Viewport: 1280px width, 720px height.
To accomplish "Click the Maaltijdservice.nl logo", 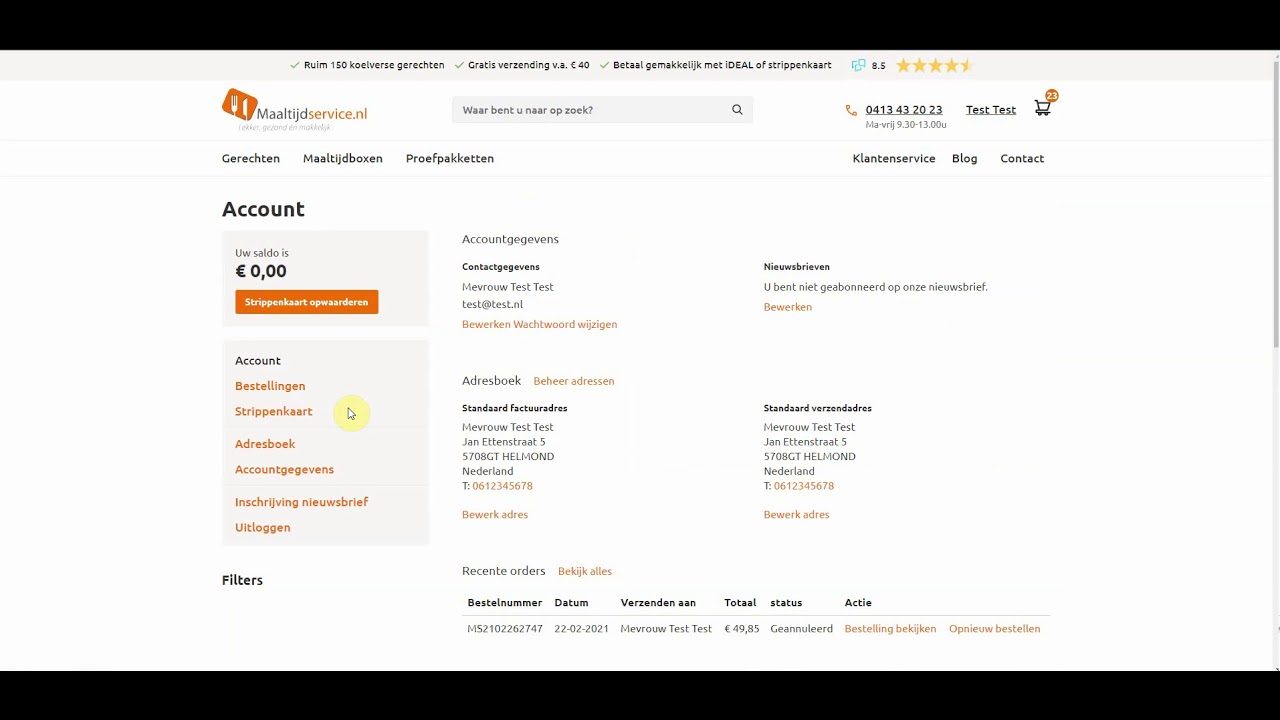I will click(x=295, y=110).
